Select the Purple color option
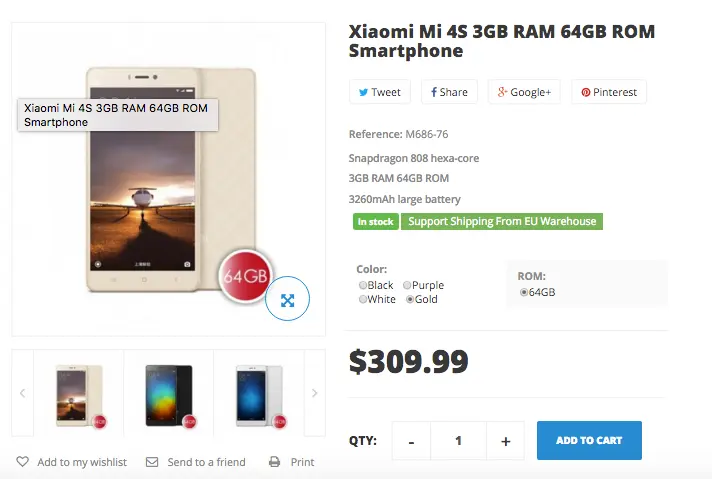This screenshot has width=712, height=479. point(407,285)
